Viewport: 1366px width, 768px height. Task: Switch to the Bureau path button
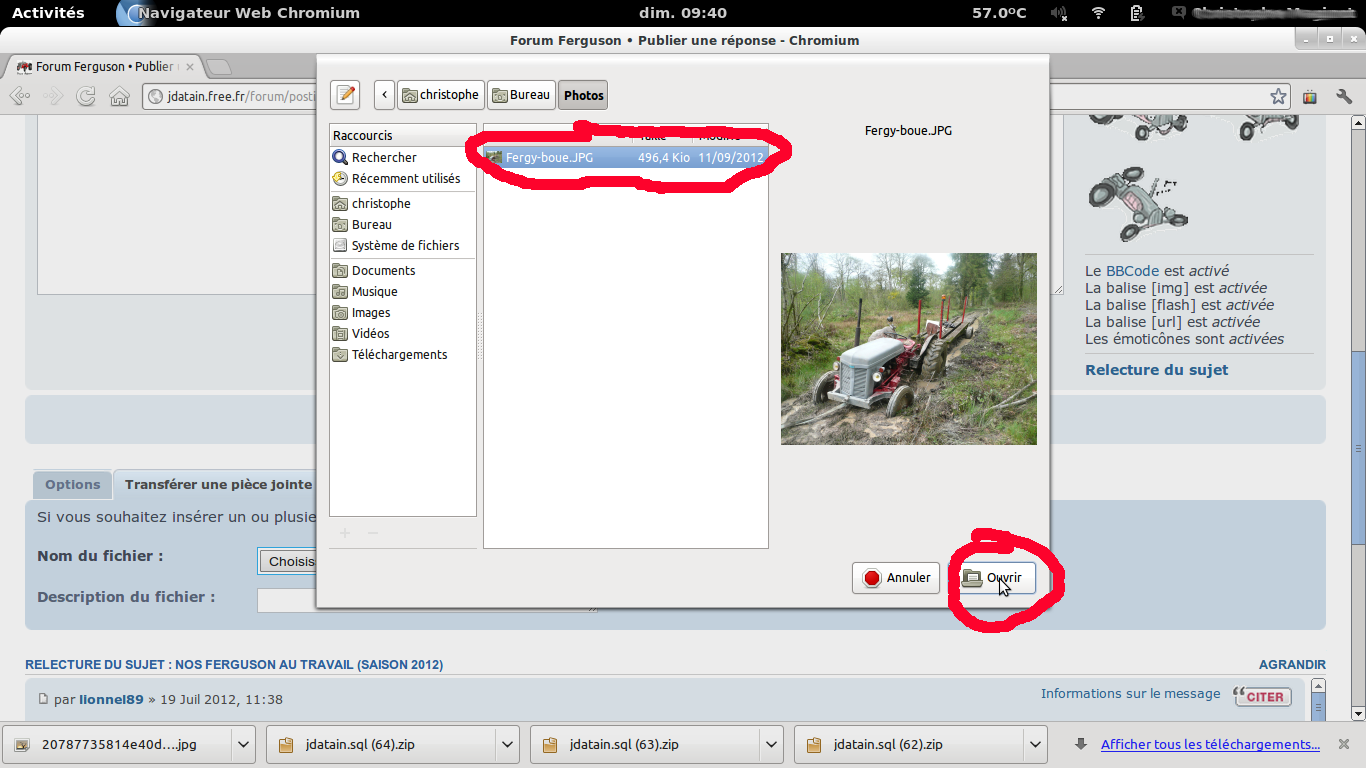point(520,95)
